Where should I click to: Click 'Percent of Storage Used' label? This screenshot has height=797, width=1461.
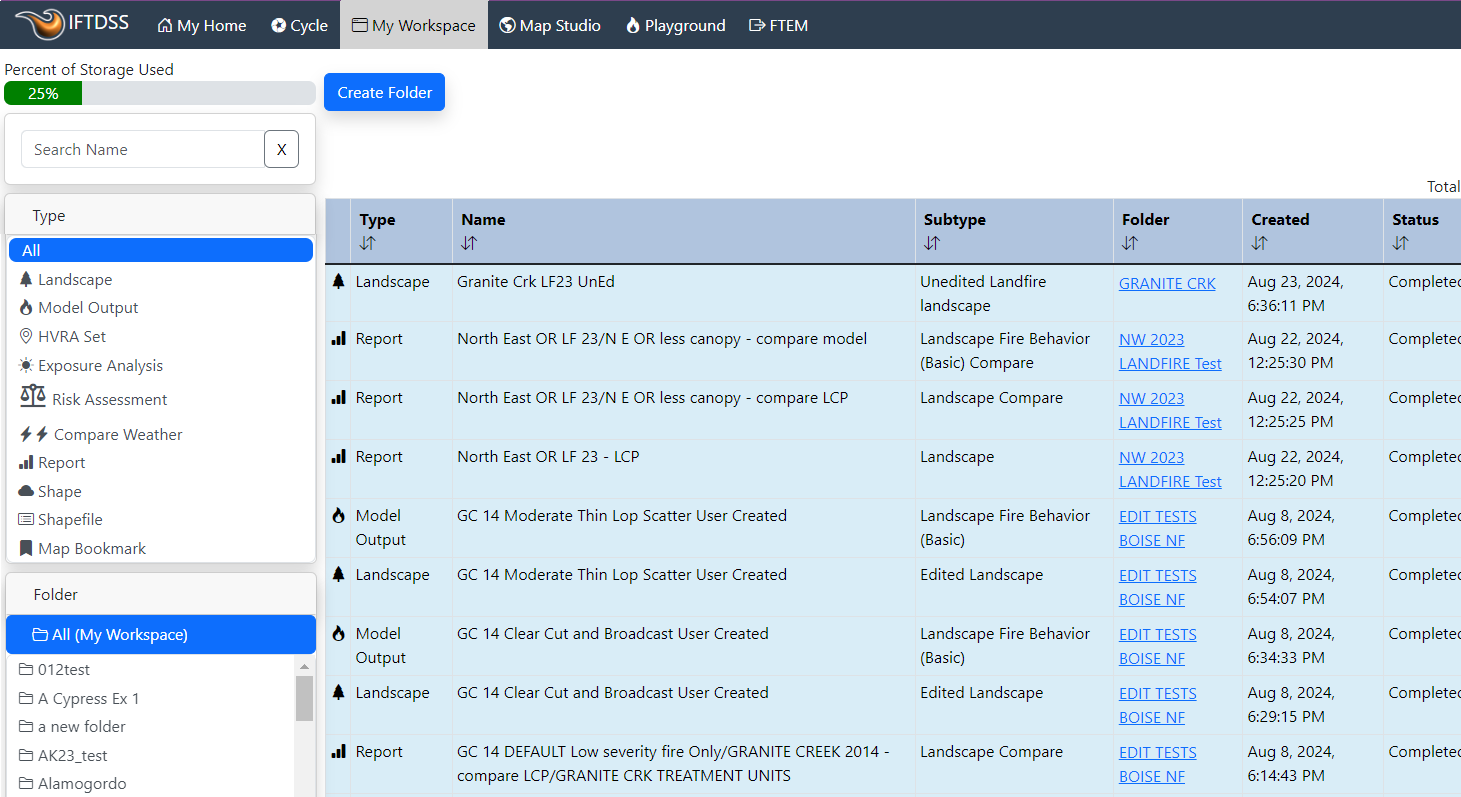(89, 70)
